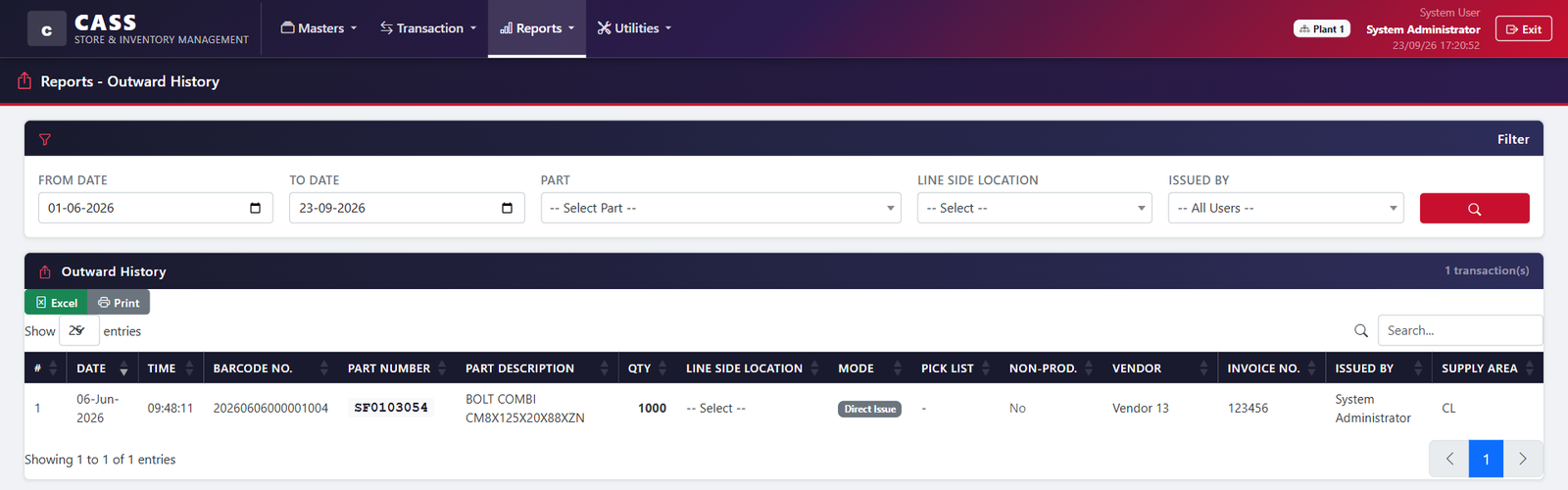Open the Select Part dropdown
Image resolution: width=1568 pixels, height=490 pixels.
(x=720, y=208)
